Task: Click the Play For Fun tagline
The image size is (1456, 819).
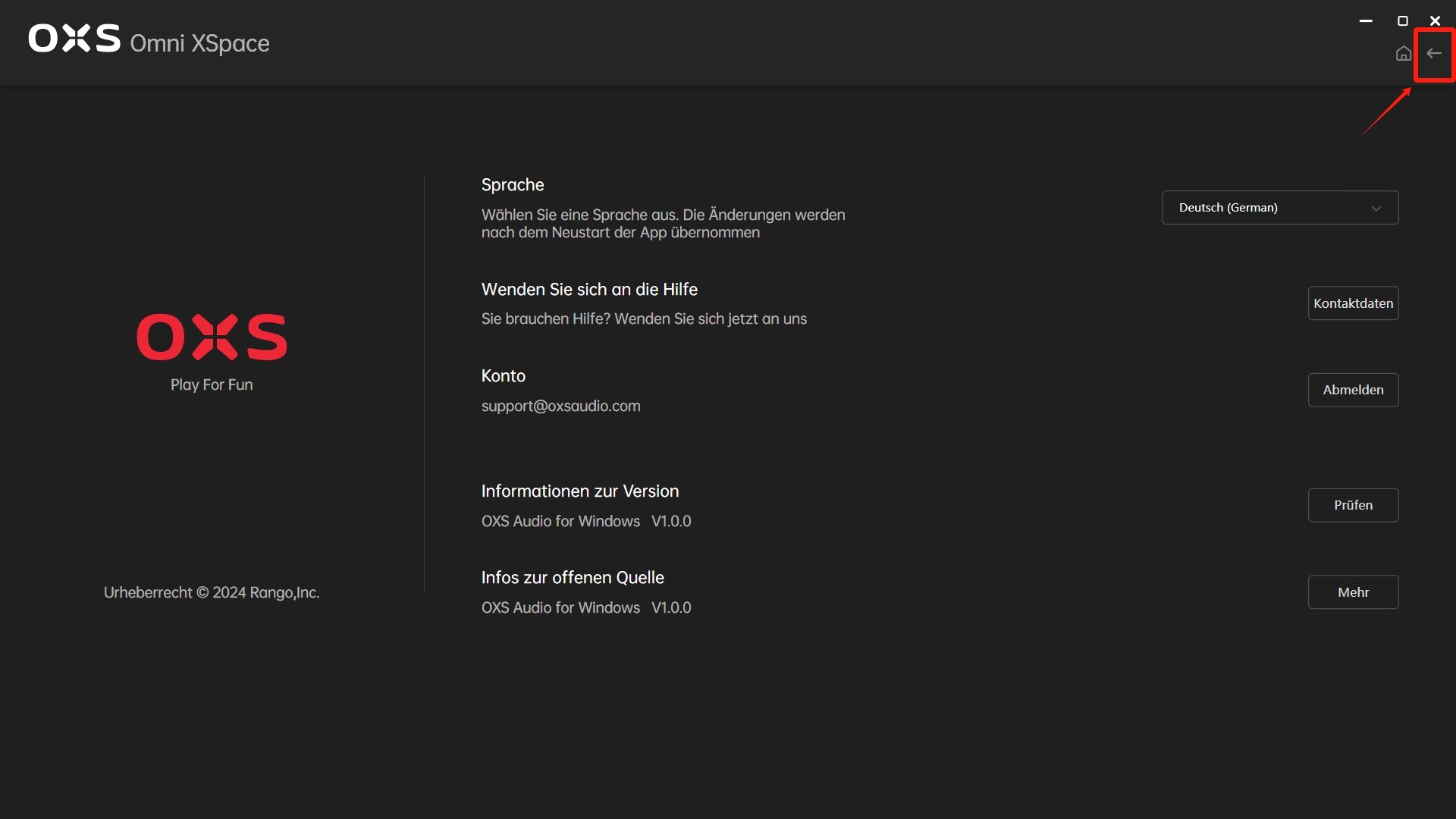Action: tap(212, 384)
